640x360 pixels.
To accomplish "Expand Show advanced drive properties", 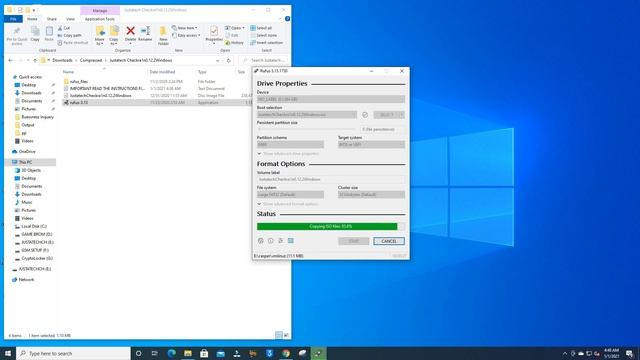I will pos(288,154).
